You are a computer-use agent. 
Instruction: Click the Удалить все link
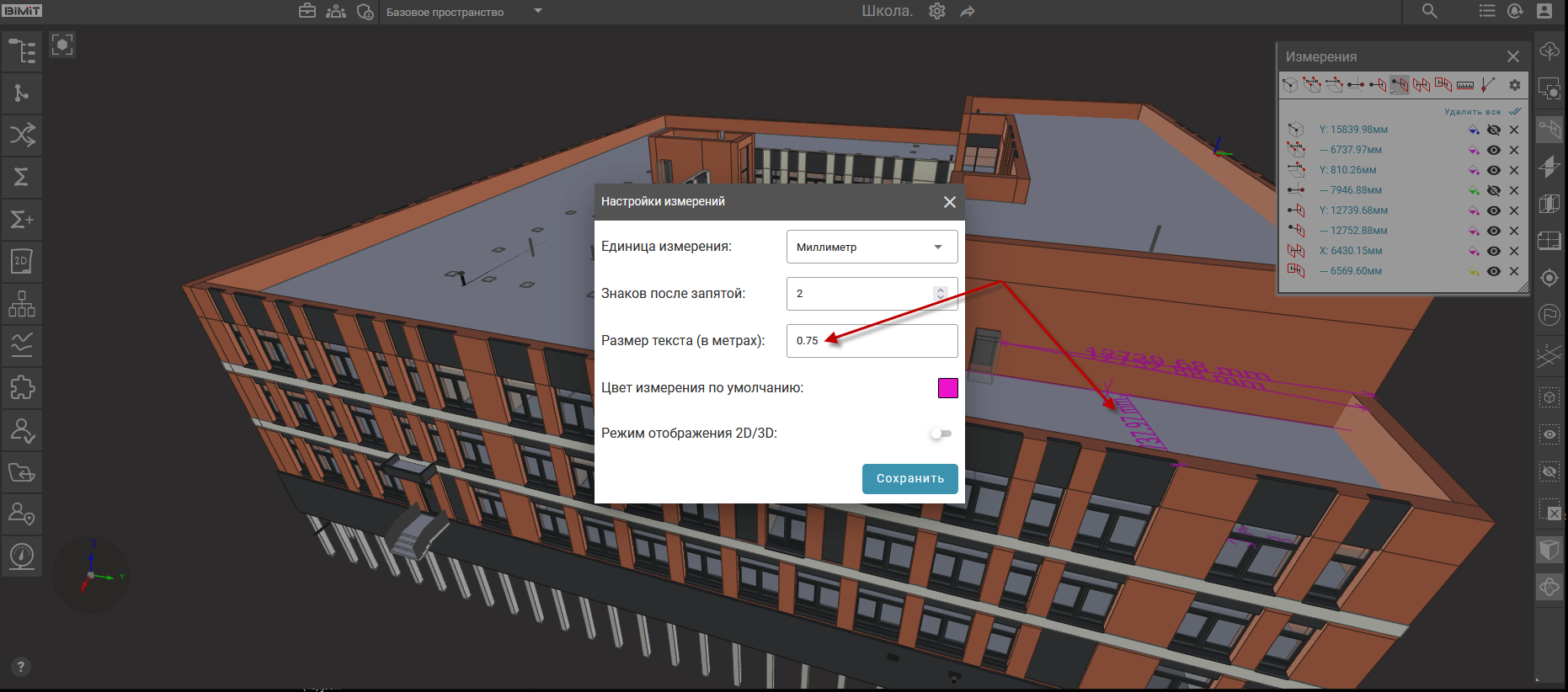(1472, 112)
